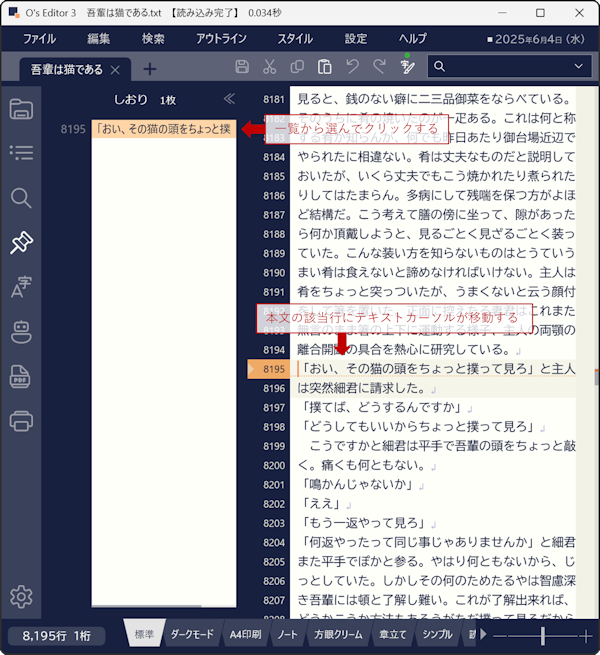Expand the search box dropdown arrow

tap(579, 67)
